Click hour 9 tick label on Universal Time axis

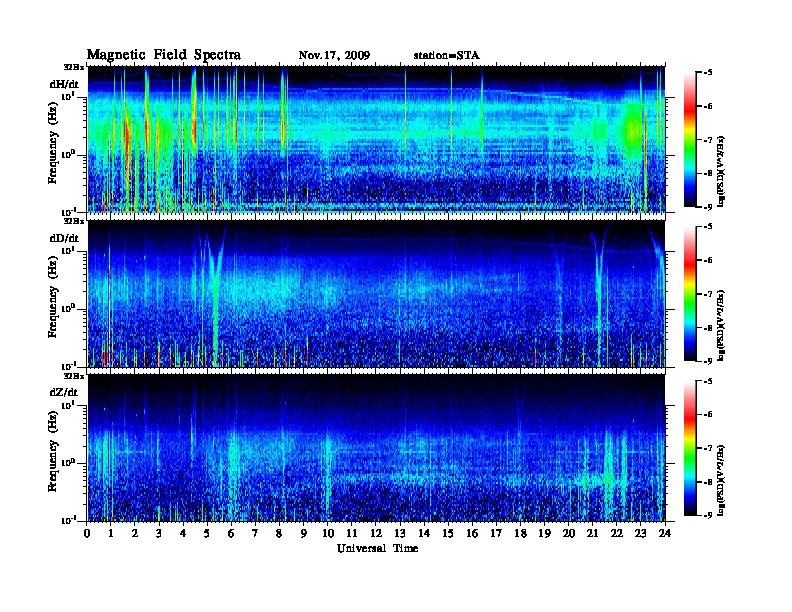(304, 534)
